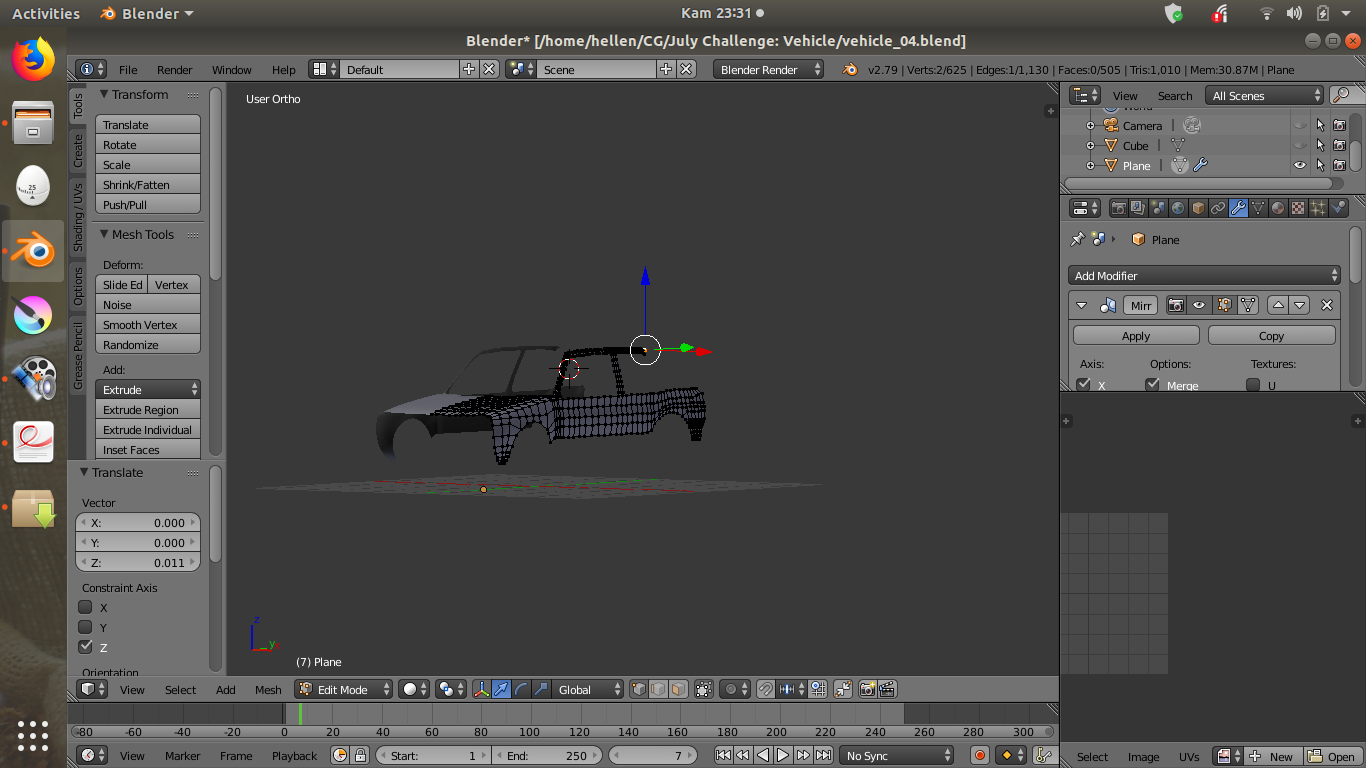The width and height of the screenshot is (1366, 768).
Task: Click the Extrude Region button
Action: click(148, 410)
